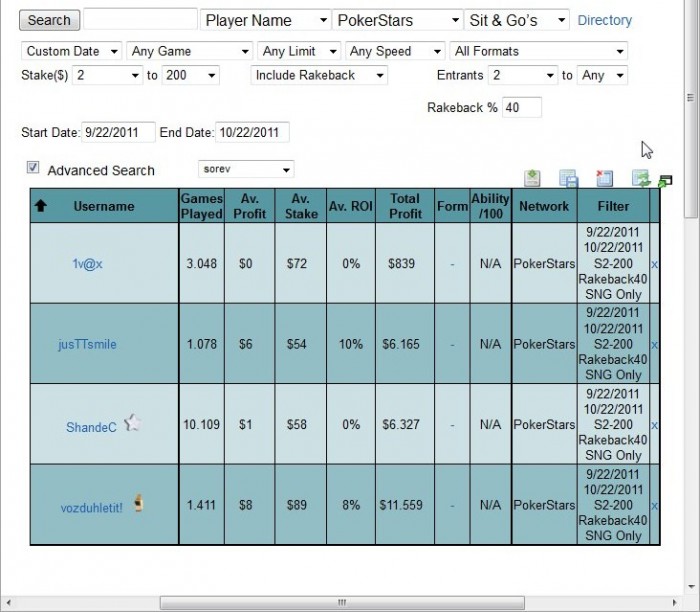Click the Filter column header

coord(613,206)
